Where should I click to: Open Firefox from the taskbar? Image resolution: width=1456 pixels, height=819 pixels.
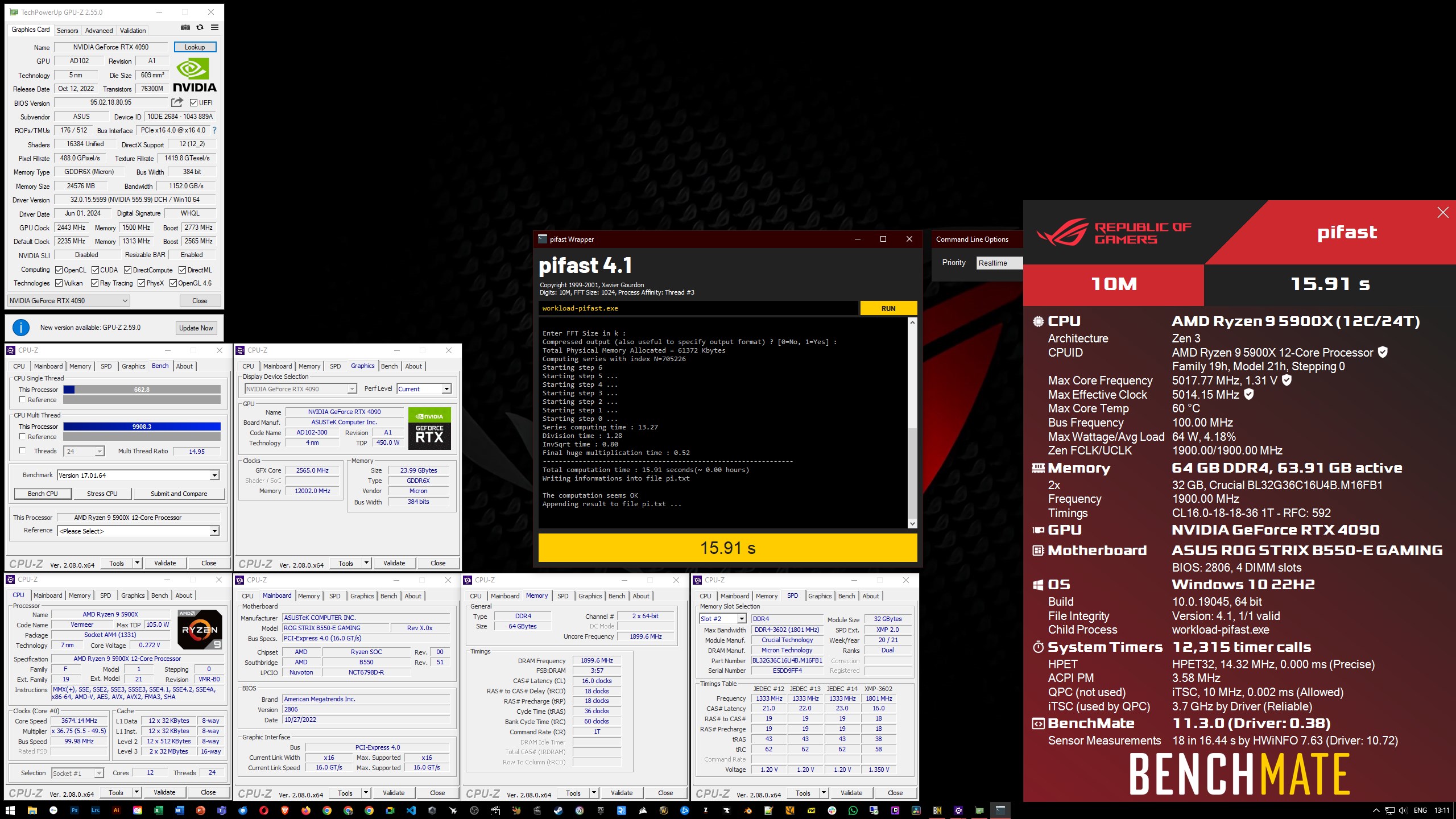point(306,810)
